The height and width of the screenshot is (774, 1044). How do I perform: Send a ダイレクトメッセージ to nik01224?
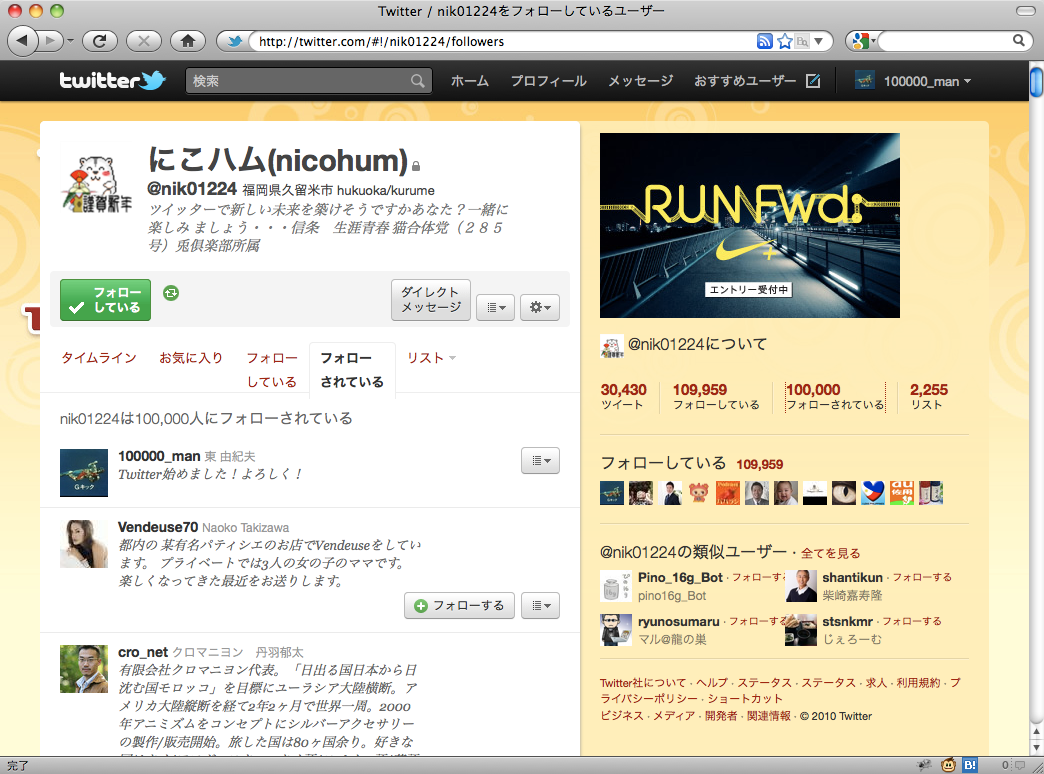click(431, 300)
